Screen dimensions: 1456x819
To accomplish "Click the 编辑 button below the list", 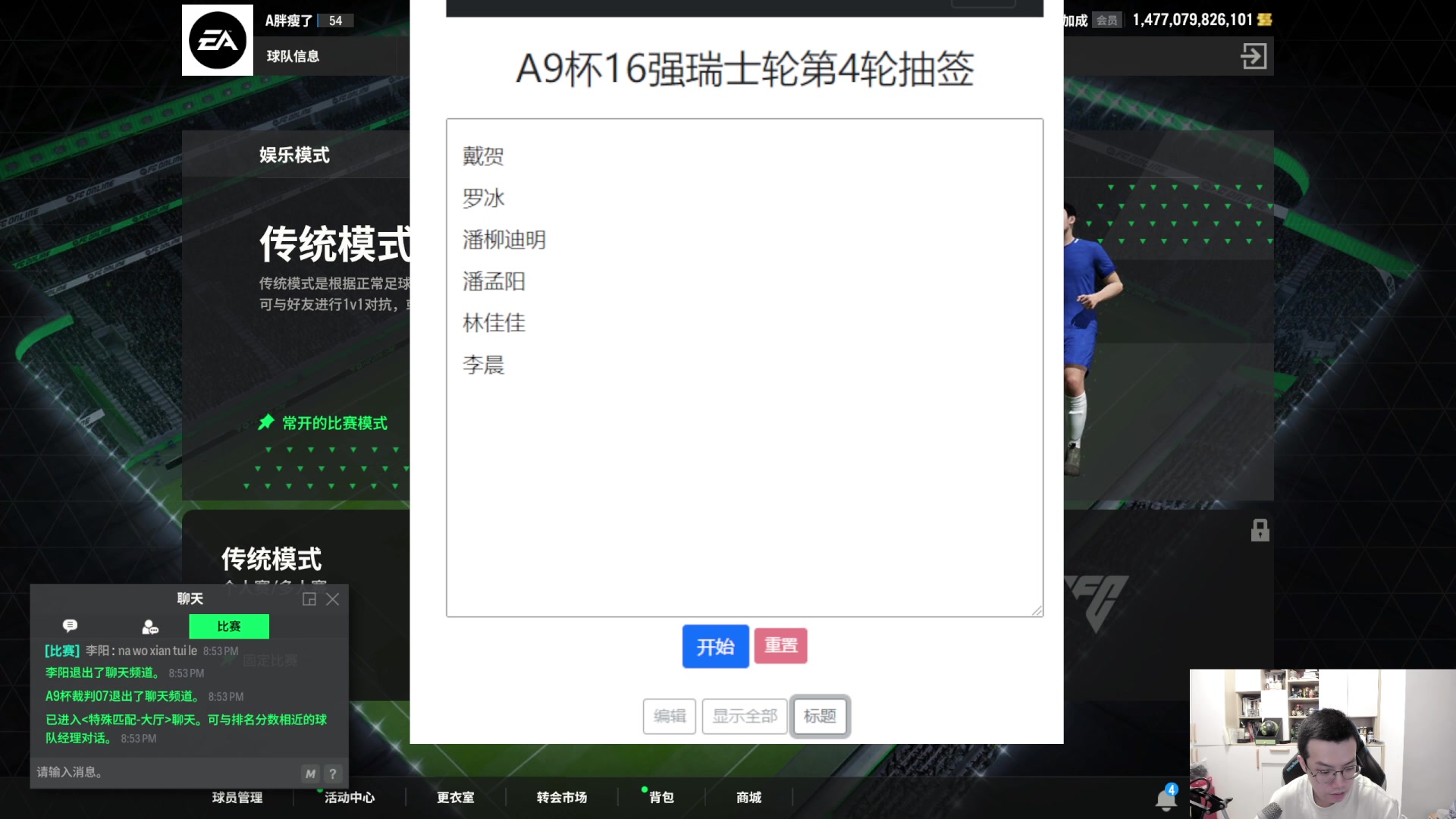I will 670,716.
